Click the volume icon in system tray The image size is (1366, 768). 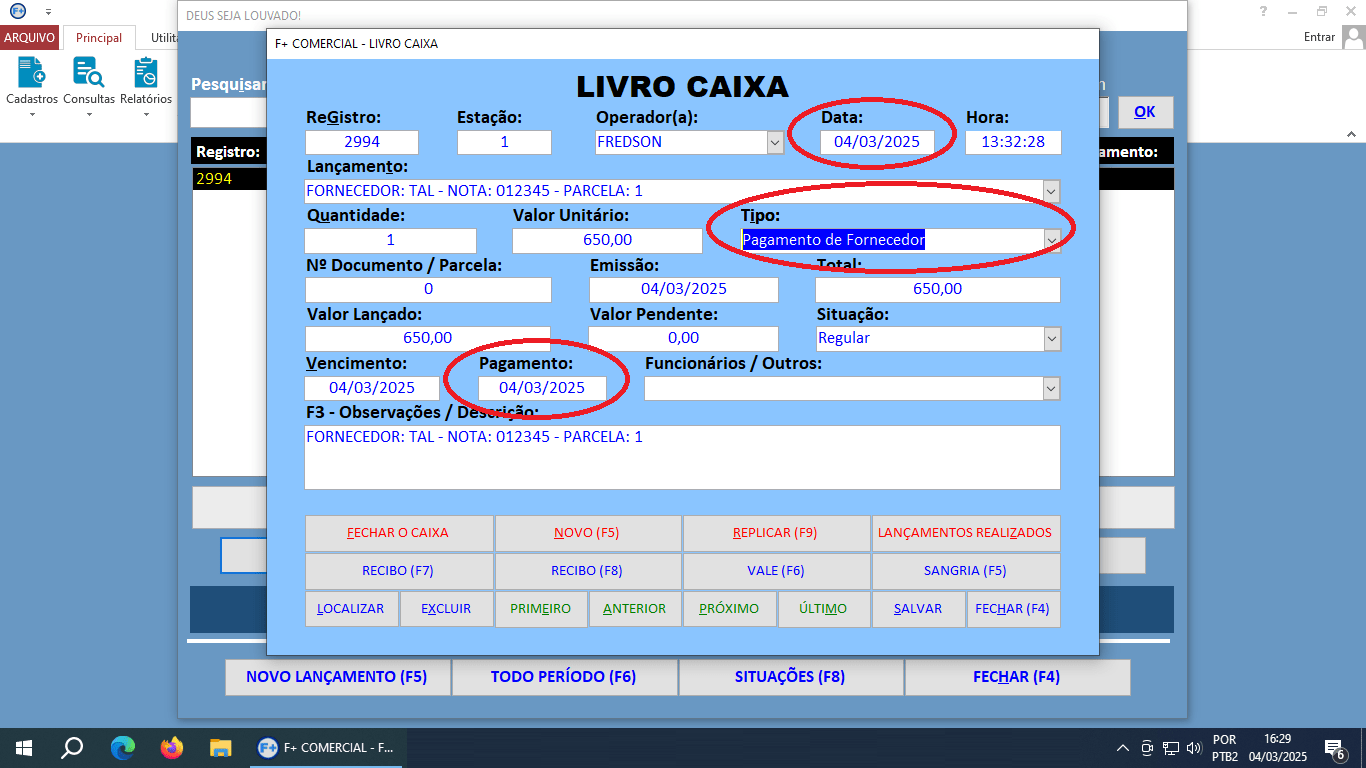click(1193, 748)
